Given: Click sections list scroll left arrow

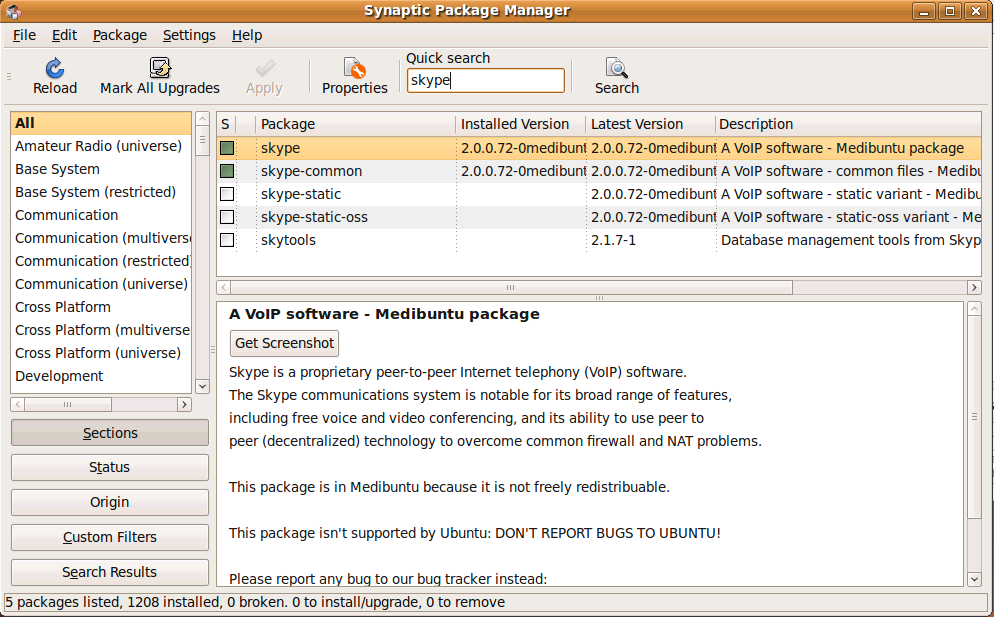Looking at the screenshot, I should (x=18, y=404).
